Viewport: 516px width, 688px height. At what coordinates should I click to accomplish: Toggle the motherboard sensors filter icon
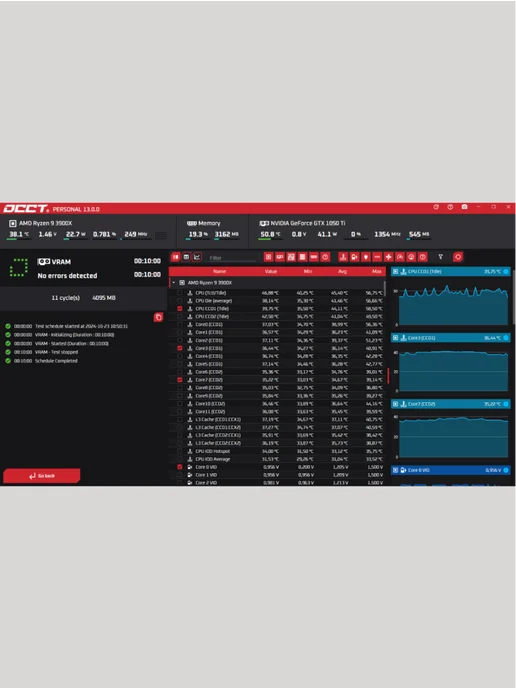click(291, 257)
